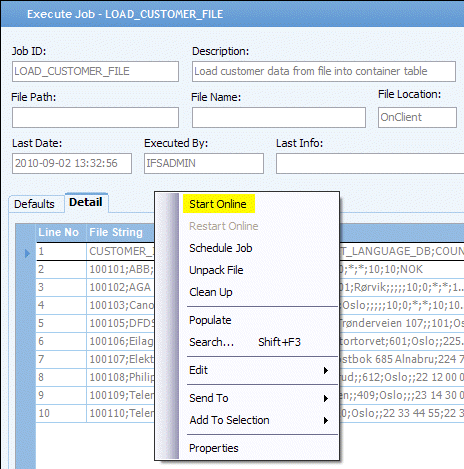Image resolution: width=464 pixels, height=469 pixels.
Task: Click the File Name input field
Action: pos(279,117)
